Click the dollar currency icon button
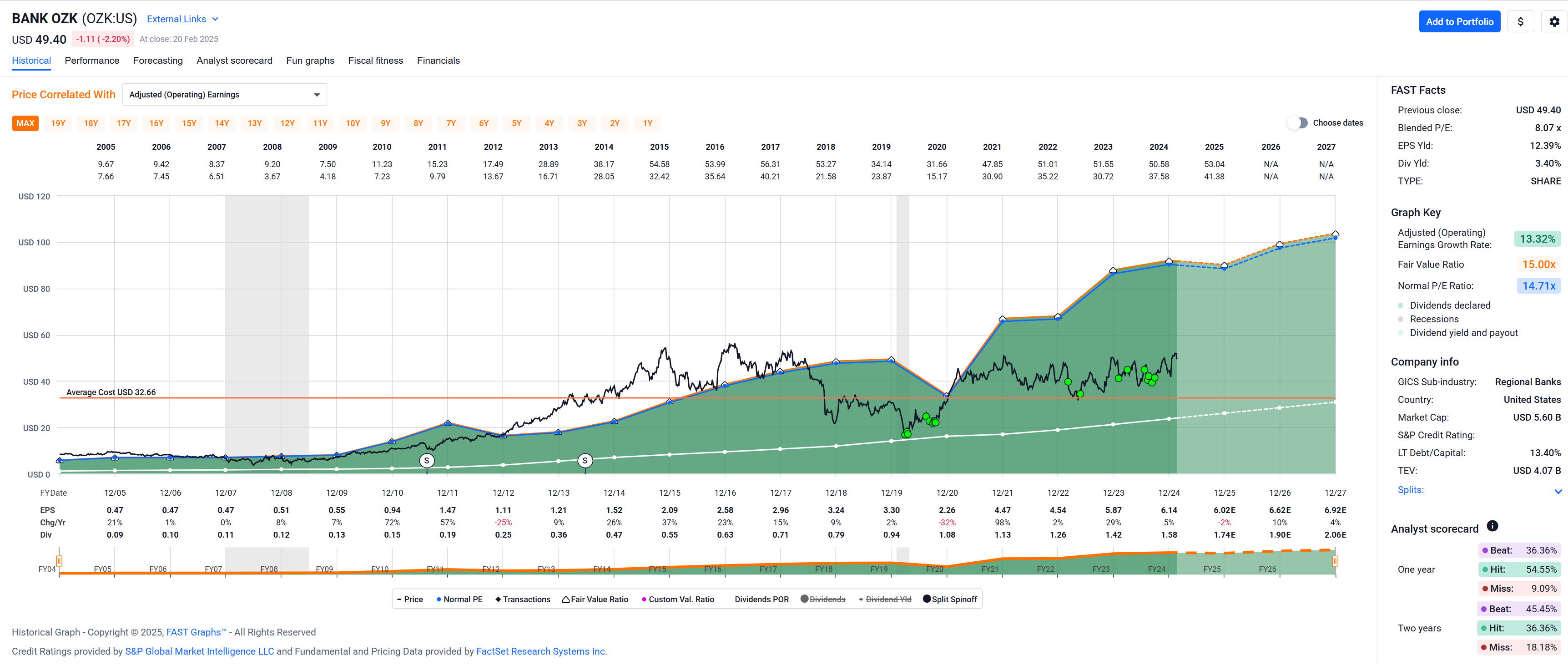Viewport: 1568px width, 666px height. [x=1520, y=22]
